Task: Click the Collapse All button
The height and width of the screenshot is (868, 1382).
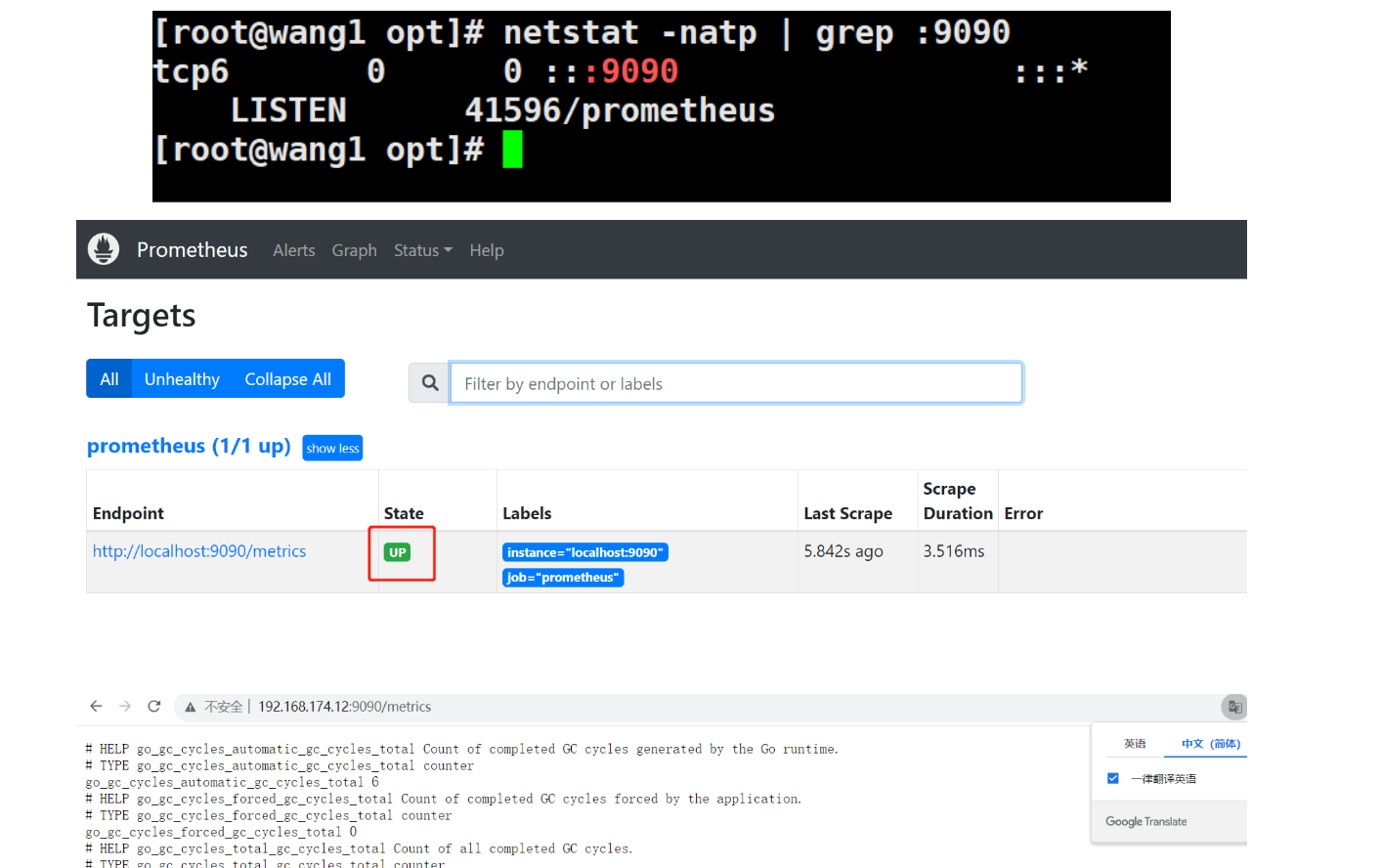Action: pos(288,379)
